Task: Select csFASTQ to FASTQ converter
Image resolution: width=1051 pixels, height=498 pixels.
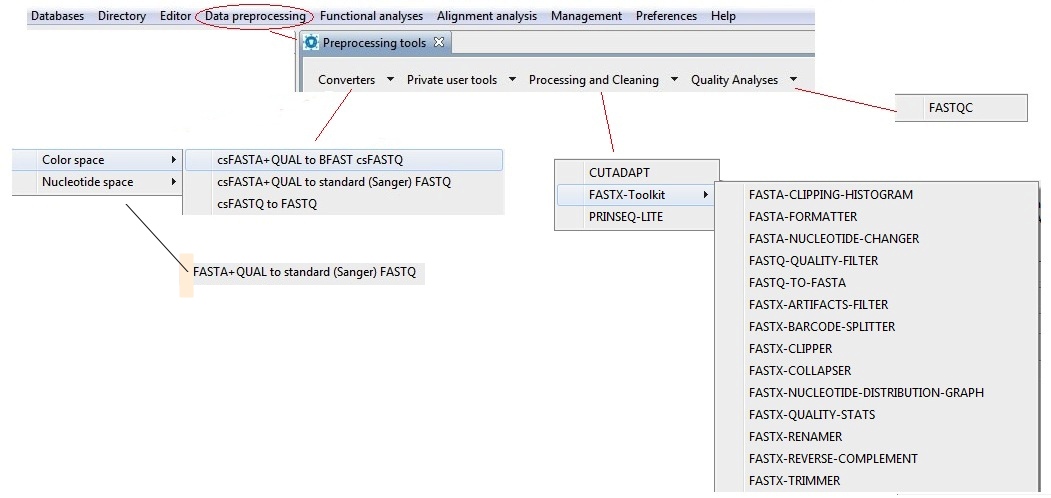Action: pos(266,203)
